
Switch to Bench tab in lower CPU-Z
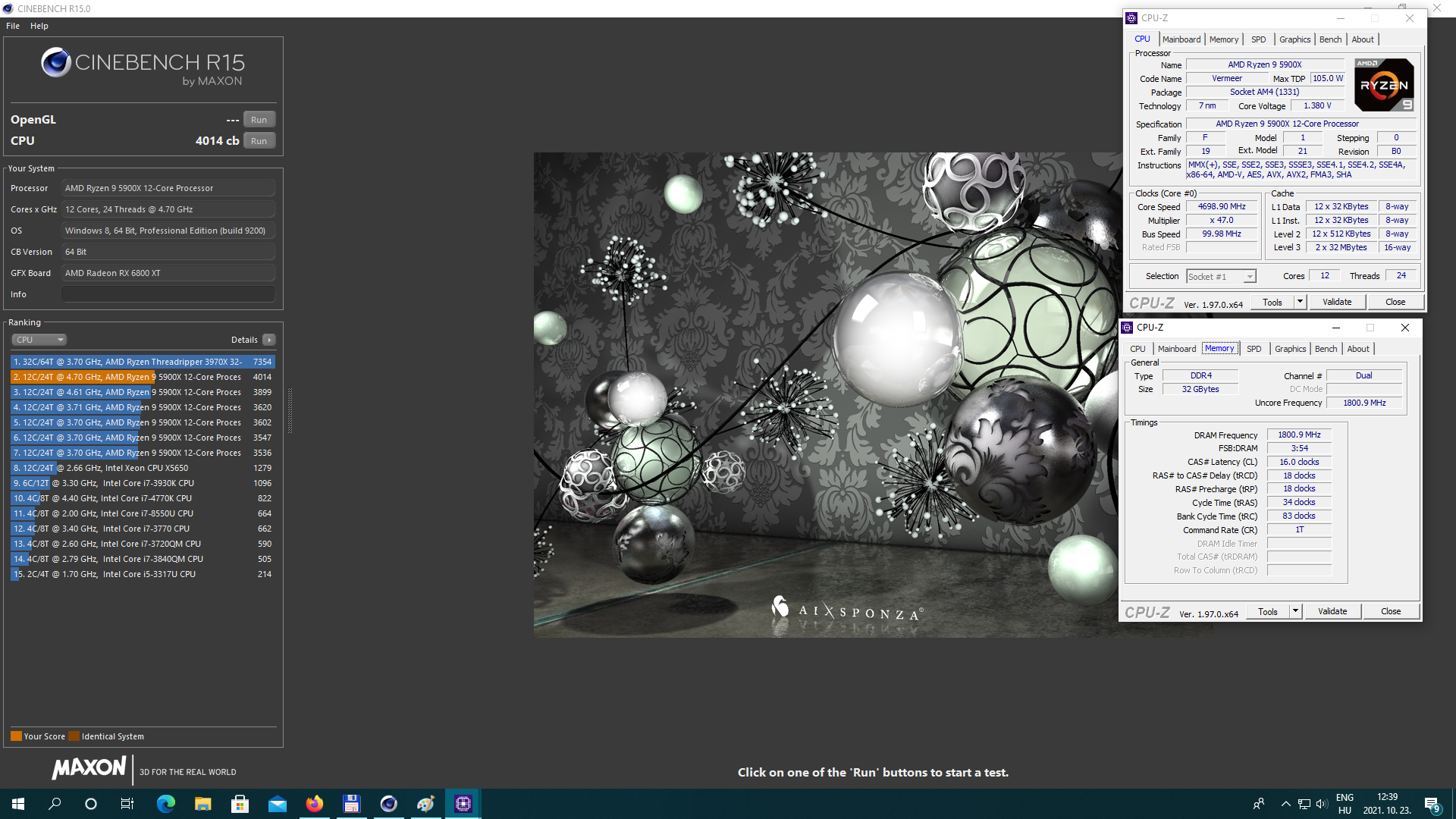[x=1326, y=349]
